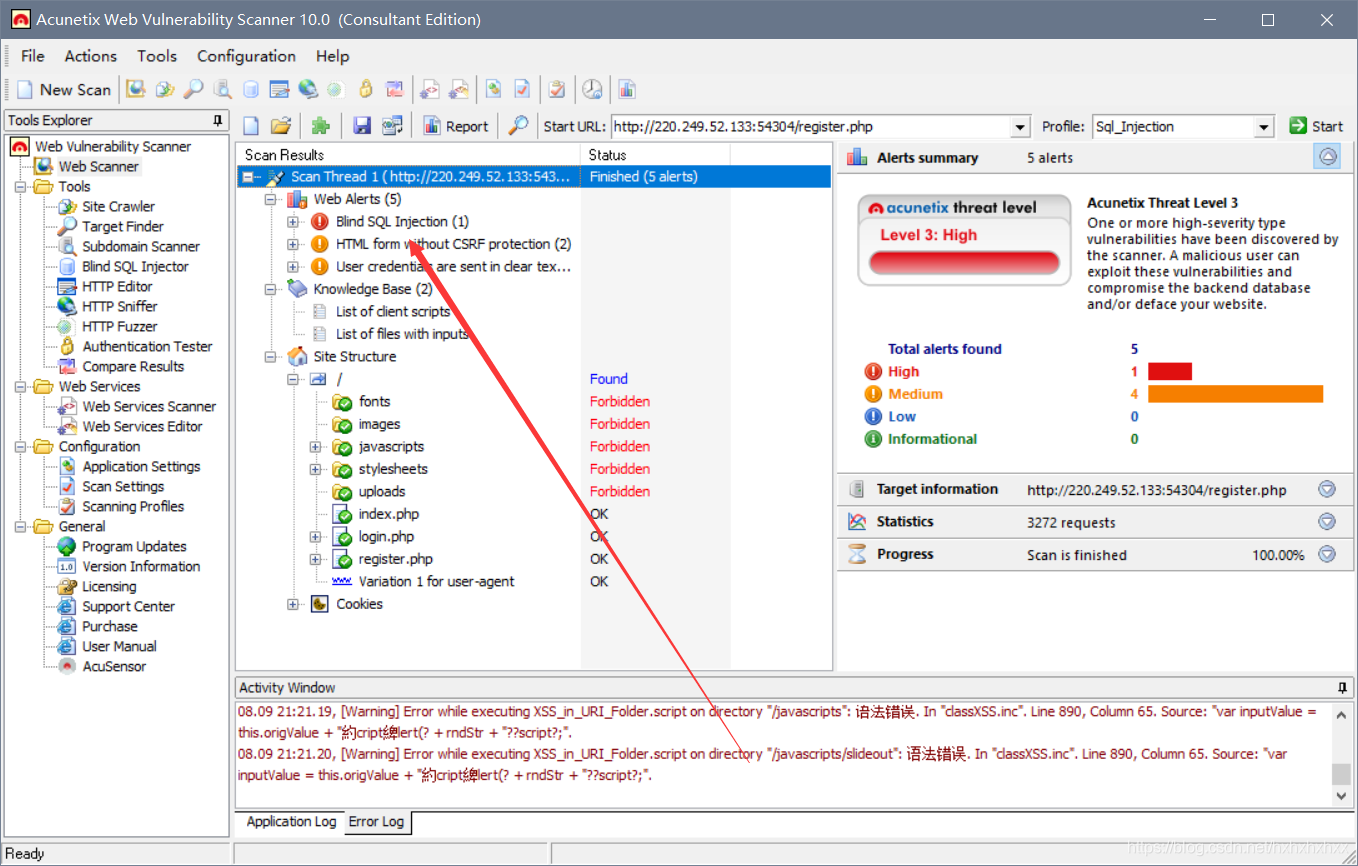The image size is (1358, 866).
Task: Expand the Cookies node
Action: pos(293,604)
